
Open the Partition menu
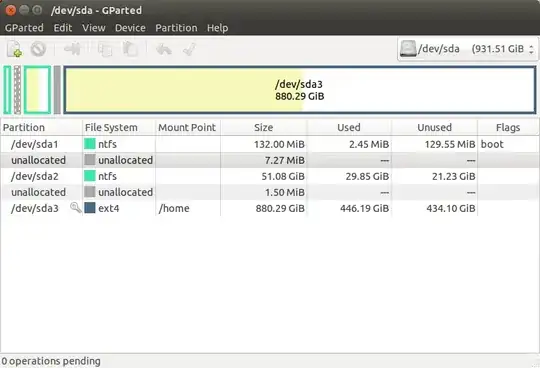point(176,28)
